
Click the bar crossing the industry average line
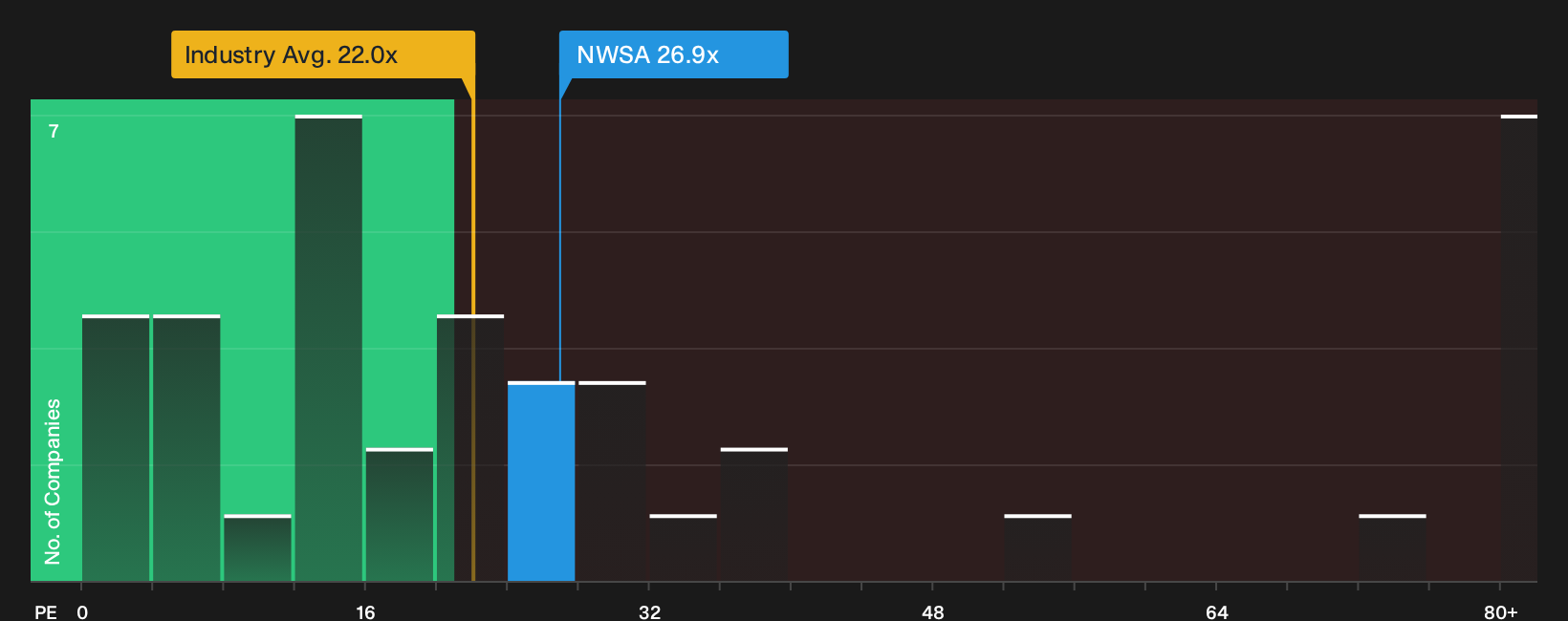pos(470,448)
